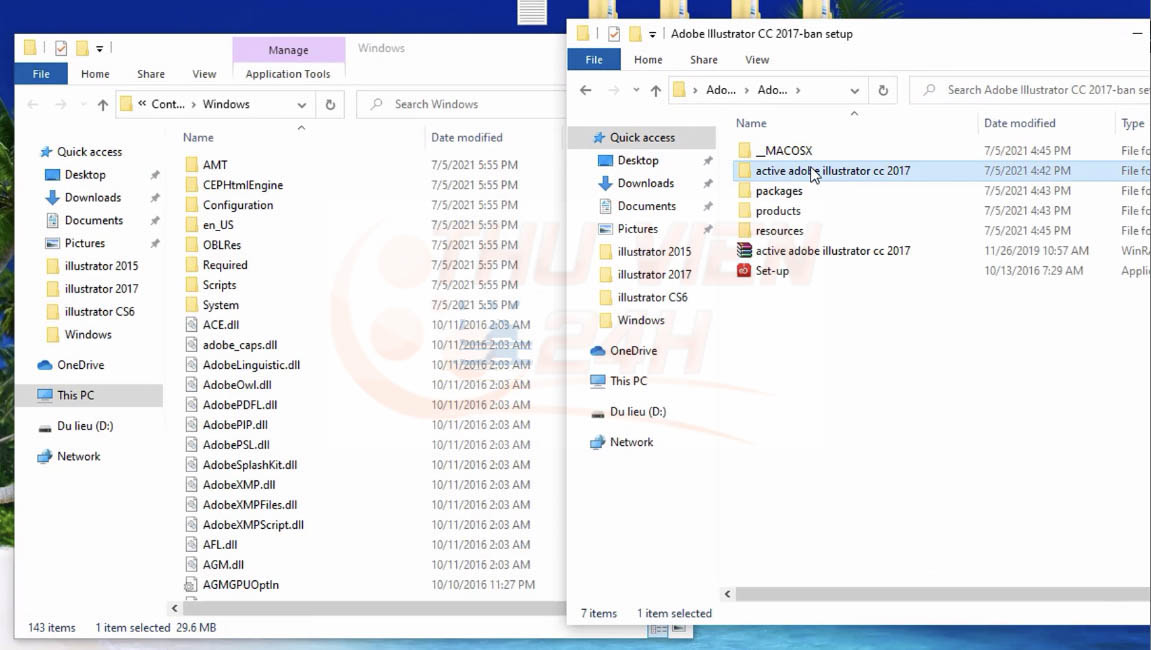Open View tab in the Windows window

[x=204, y=73]
